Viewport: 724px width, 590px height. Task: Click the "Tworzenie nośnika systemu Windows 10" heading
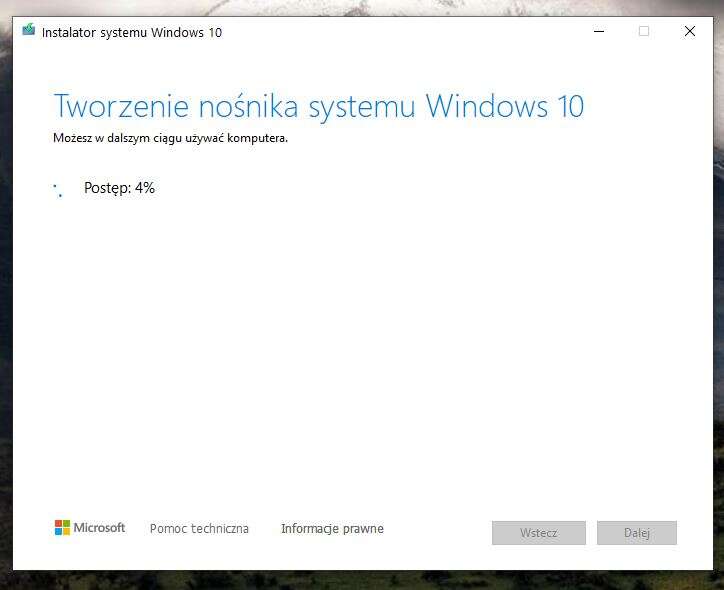coord(318,106)
